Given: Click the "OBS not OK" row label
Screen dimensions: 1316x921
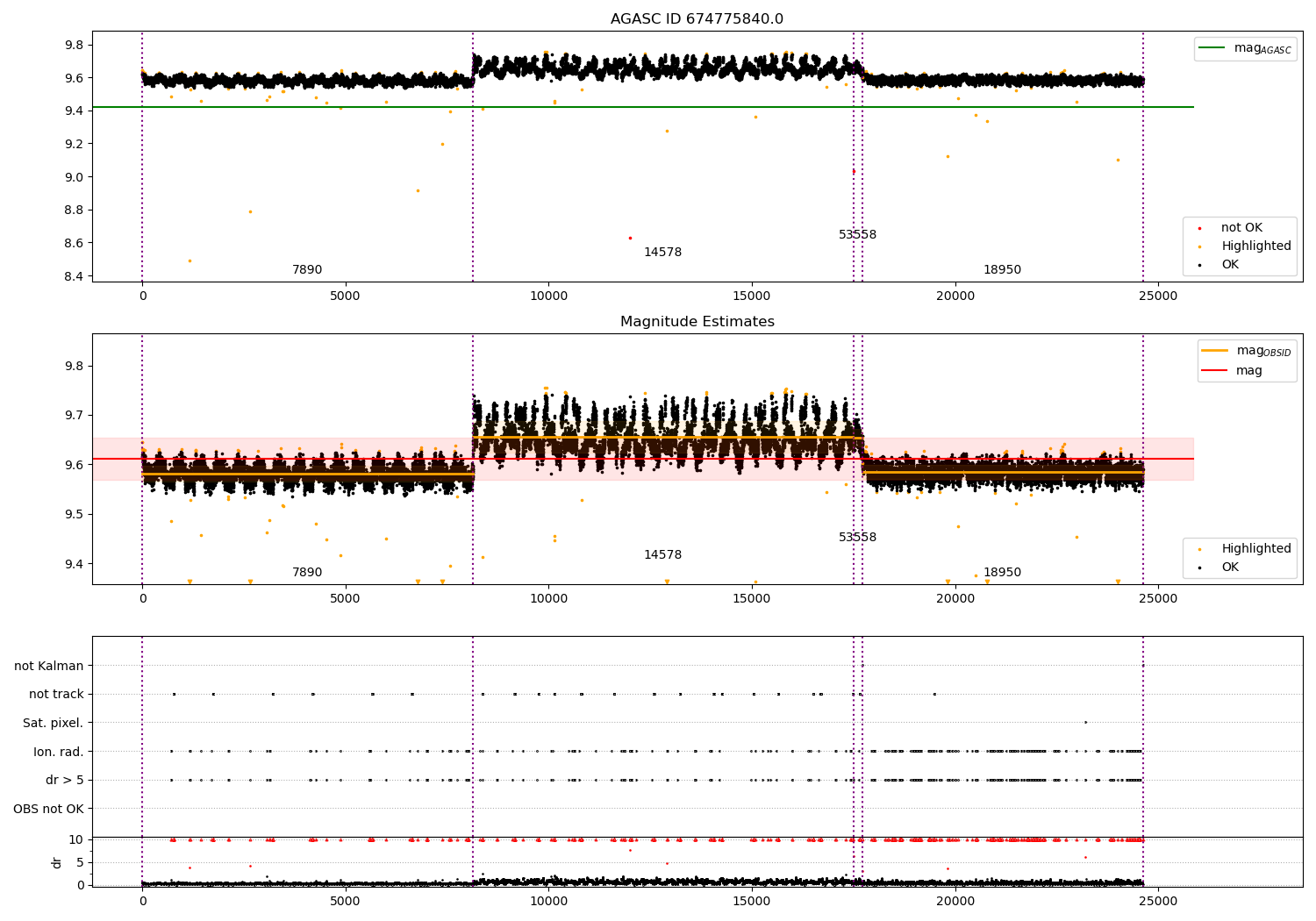Looking at the screenshot, I should 48,810.
